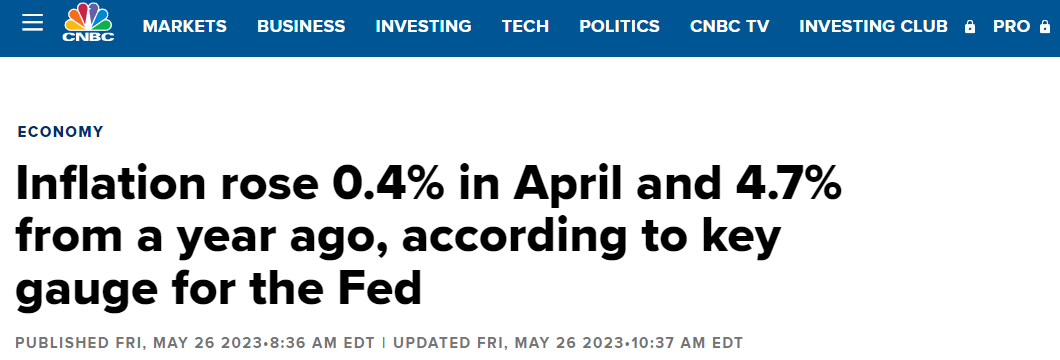The image size is (1060, 360).
Task: Select INVESTING in the top navigation
Action: tap(423, 26)
